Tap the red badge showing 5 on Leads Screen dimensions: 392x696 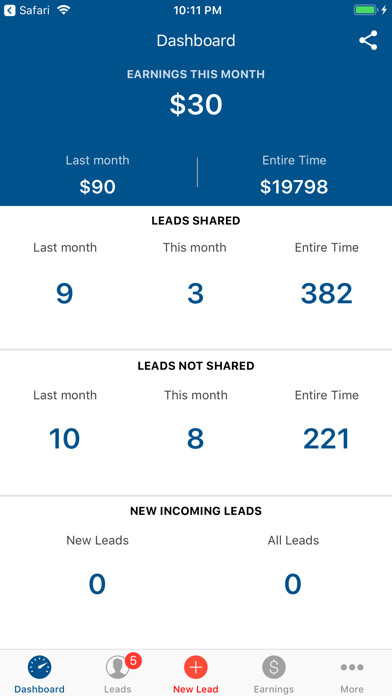click(133, 661)
